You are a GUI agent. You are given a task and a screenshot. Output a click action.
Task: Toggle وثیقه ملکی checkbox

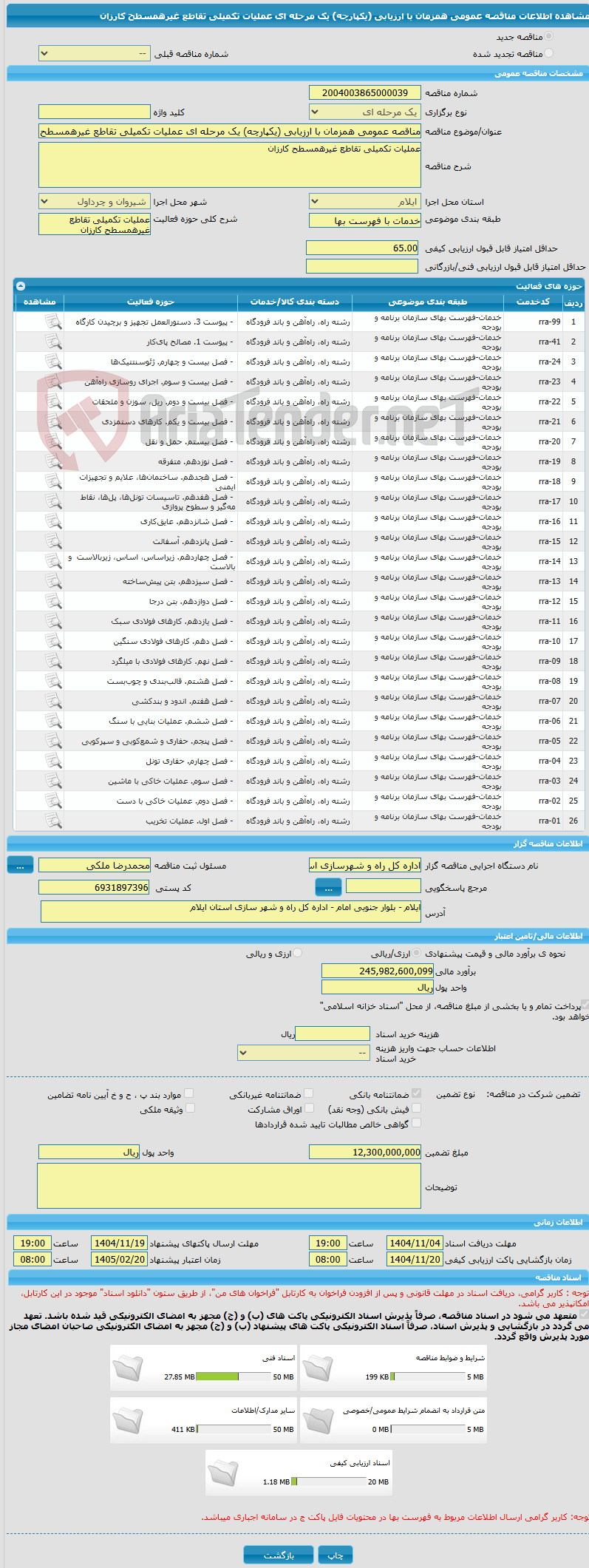[190, 1108]
